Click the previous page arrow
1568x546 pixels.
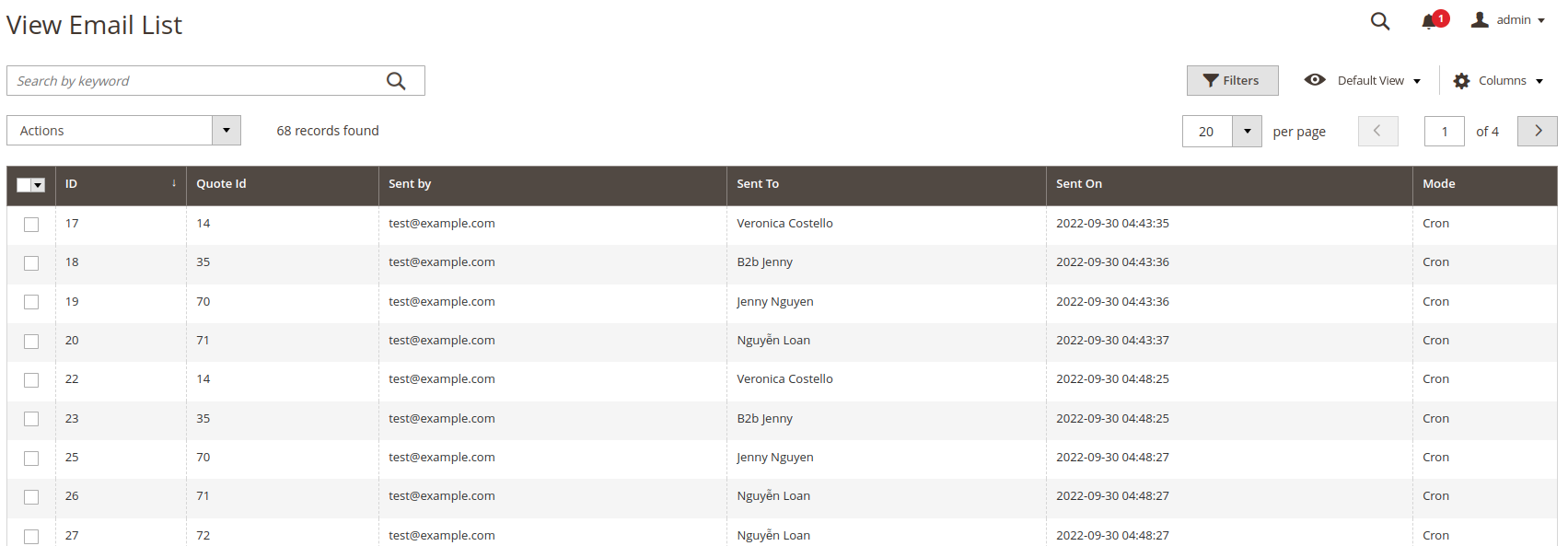(1377, 131)
